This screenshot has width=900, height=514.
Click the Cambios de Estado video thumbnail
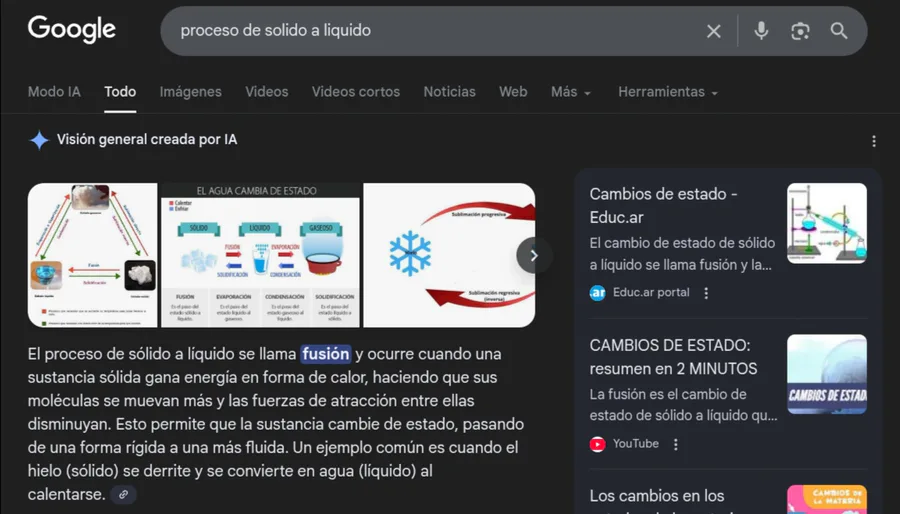(827, 375)
